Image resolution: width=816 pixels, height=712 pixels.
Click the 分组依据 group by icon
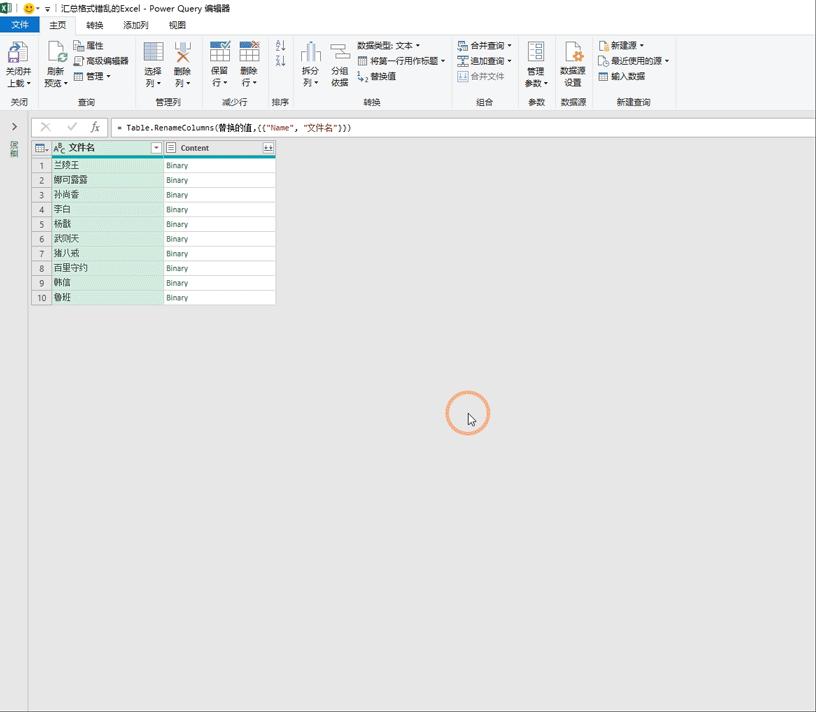(340, 53)
